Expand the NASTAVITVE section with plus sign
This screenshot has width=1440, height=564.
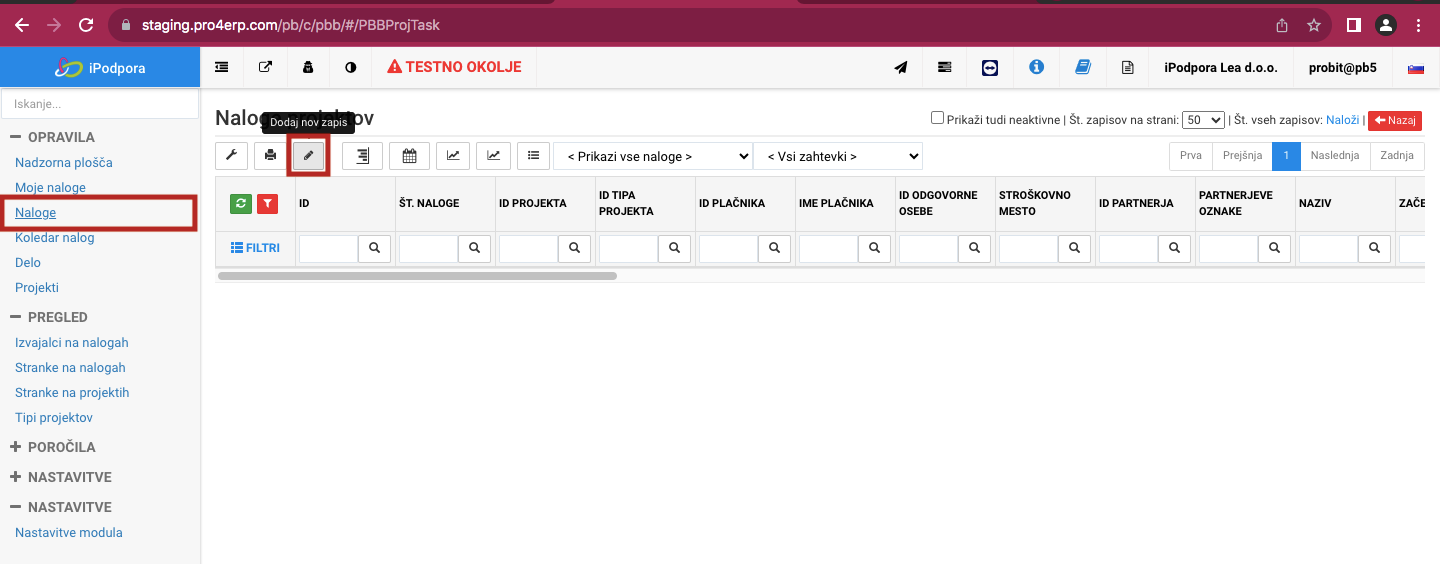[60, 477]
